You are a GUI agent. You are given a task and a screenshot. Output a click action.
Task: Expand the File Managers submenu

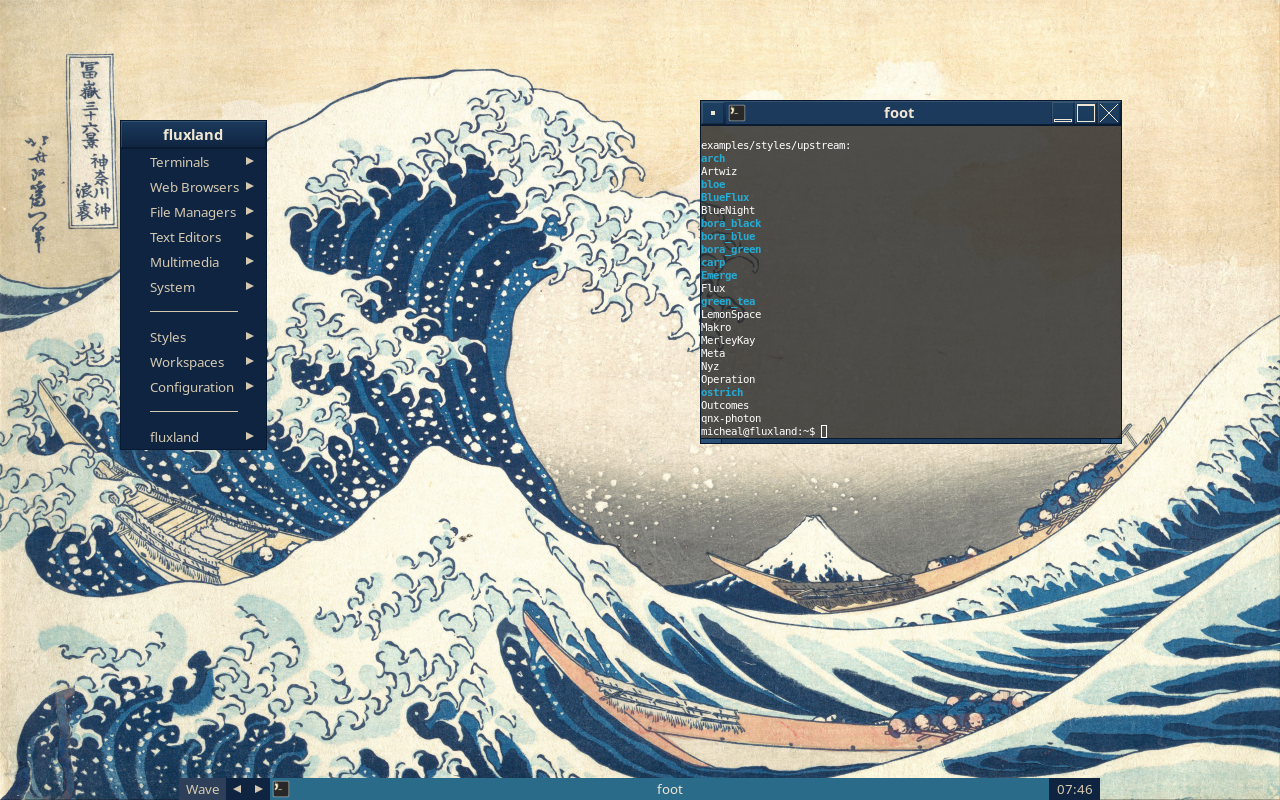[194, 212]
